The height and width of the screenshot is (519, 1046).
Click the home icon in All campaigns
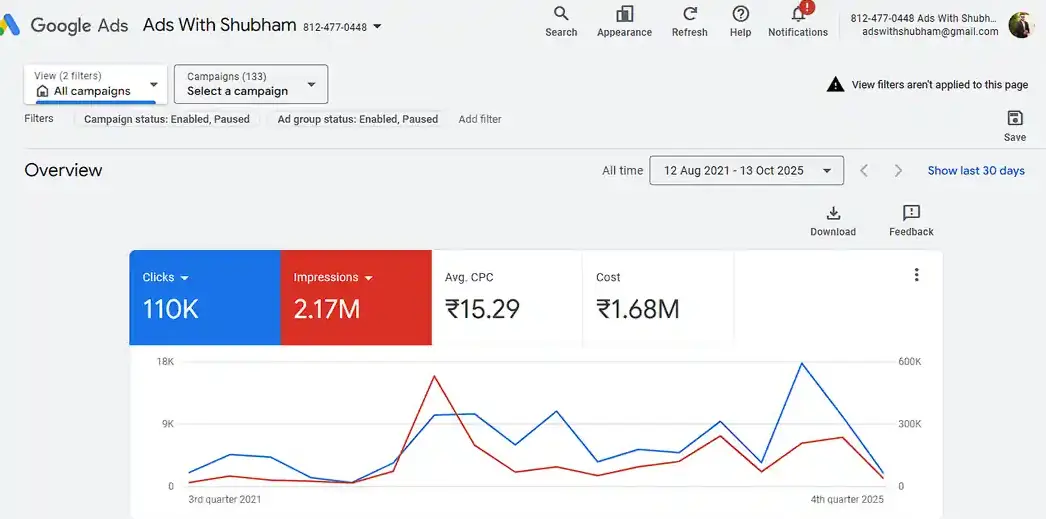(43, 91)
